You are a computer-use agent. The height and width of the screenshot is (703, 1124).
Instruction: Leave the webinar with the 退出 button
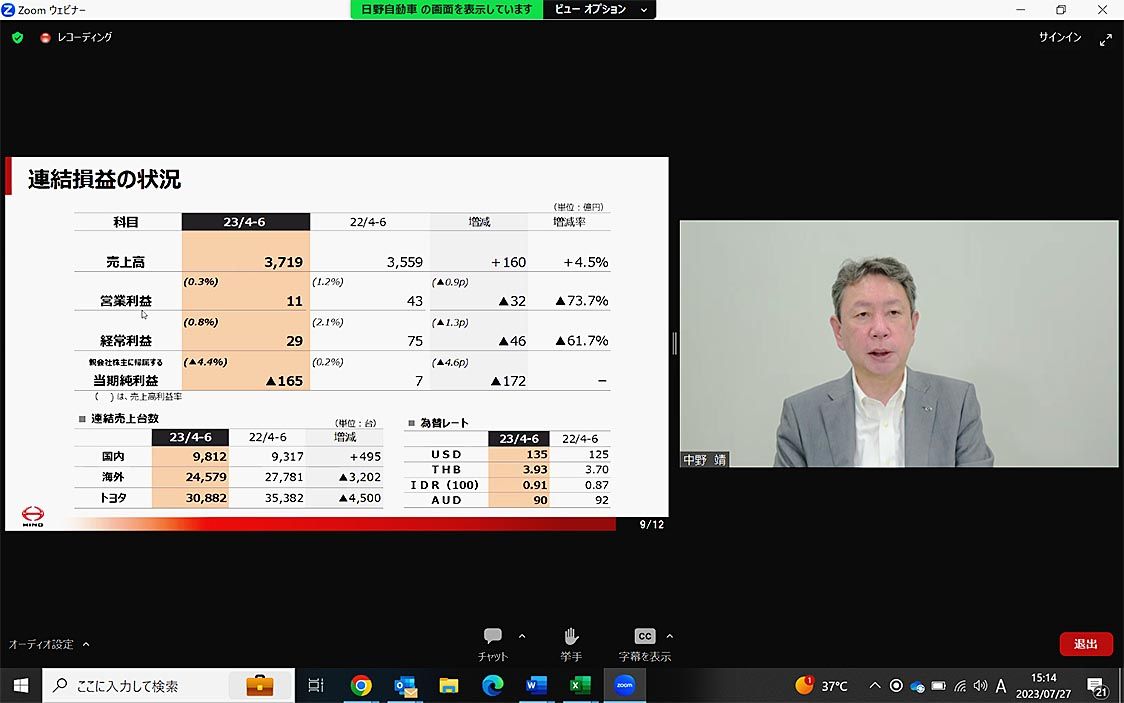pyautogui.click(x=1086, y=644)
